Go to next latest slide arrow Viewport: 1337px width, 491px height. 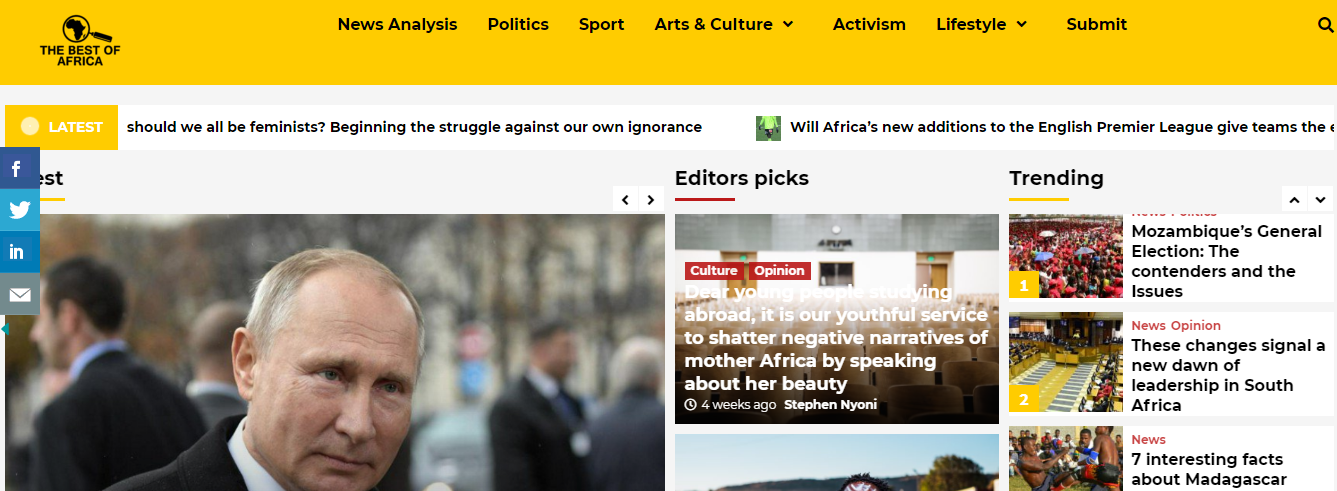tap(651, 200)
